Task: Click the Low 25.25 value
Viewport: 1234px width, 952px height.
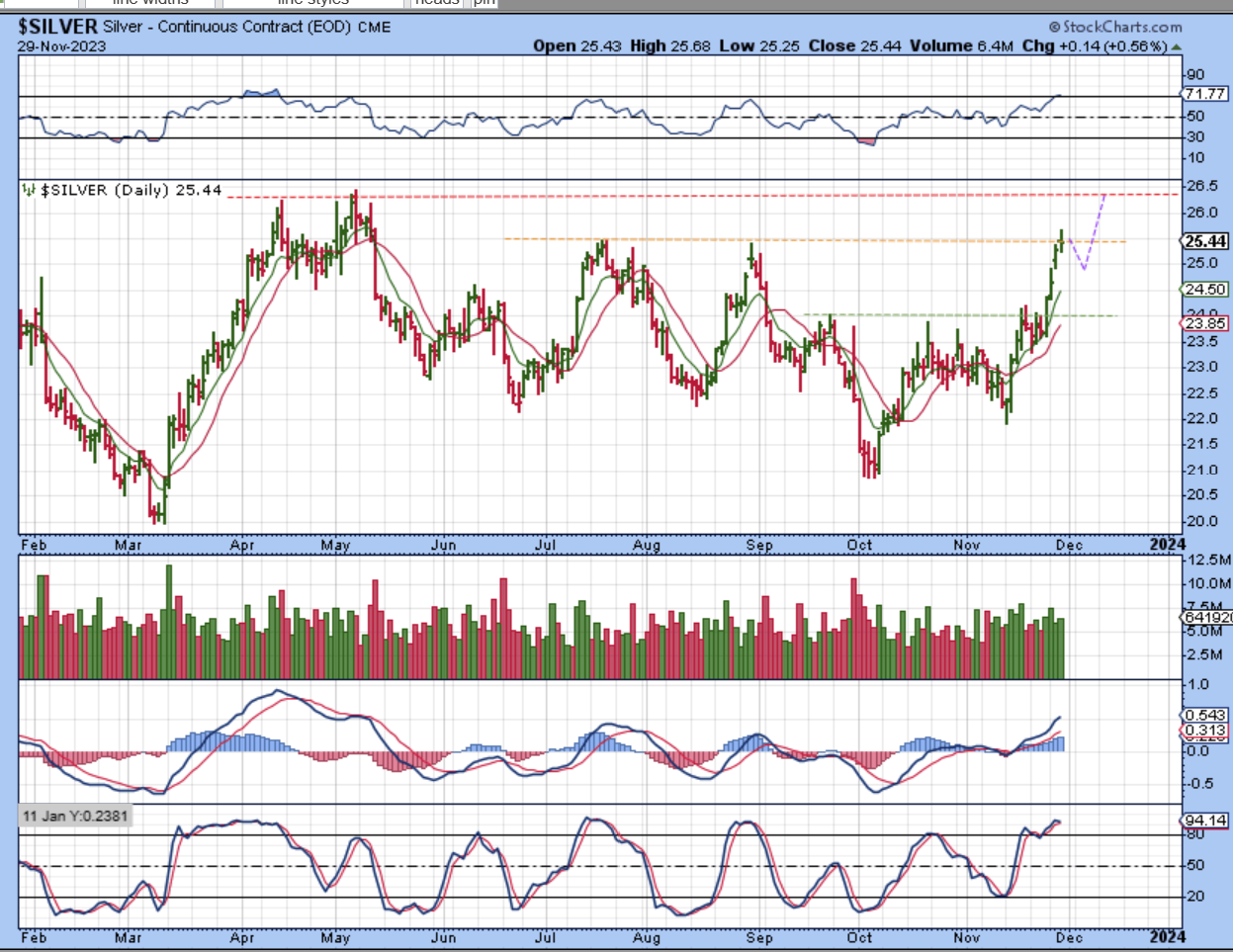Action: (757, 45)
